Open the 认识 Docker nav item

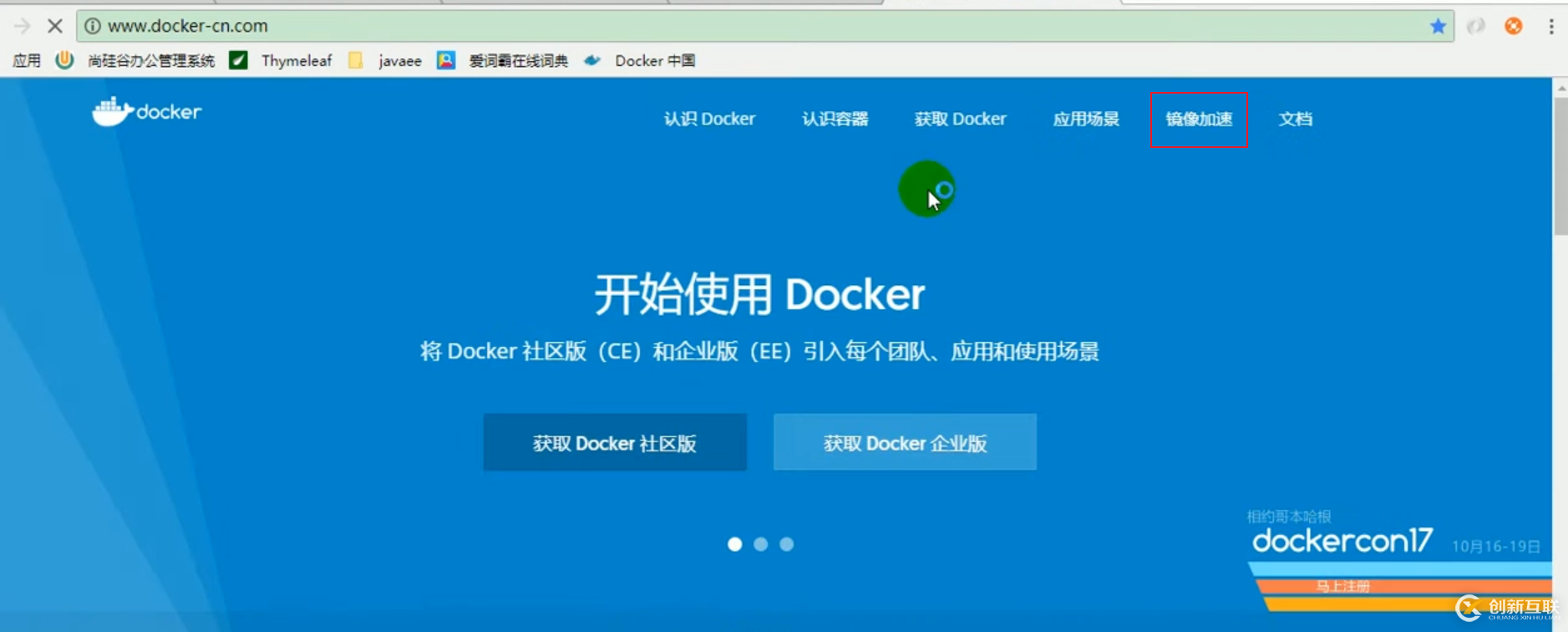click(709, 120)
